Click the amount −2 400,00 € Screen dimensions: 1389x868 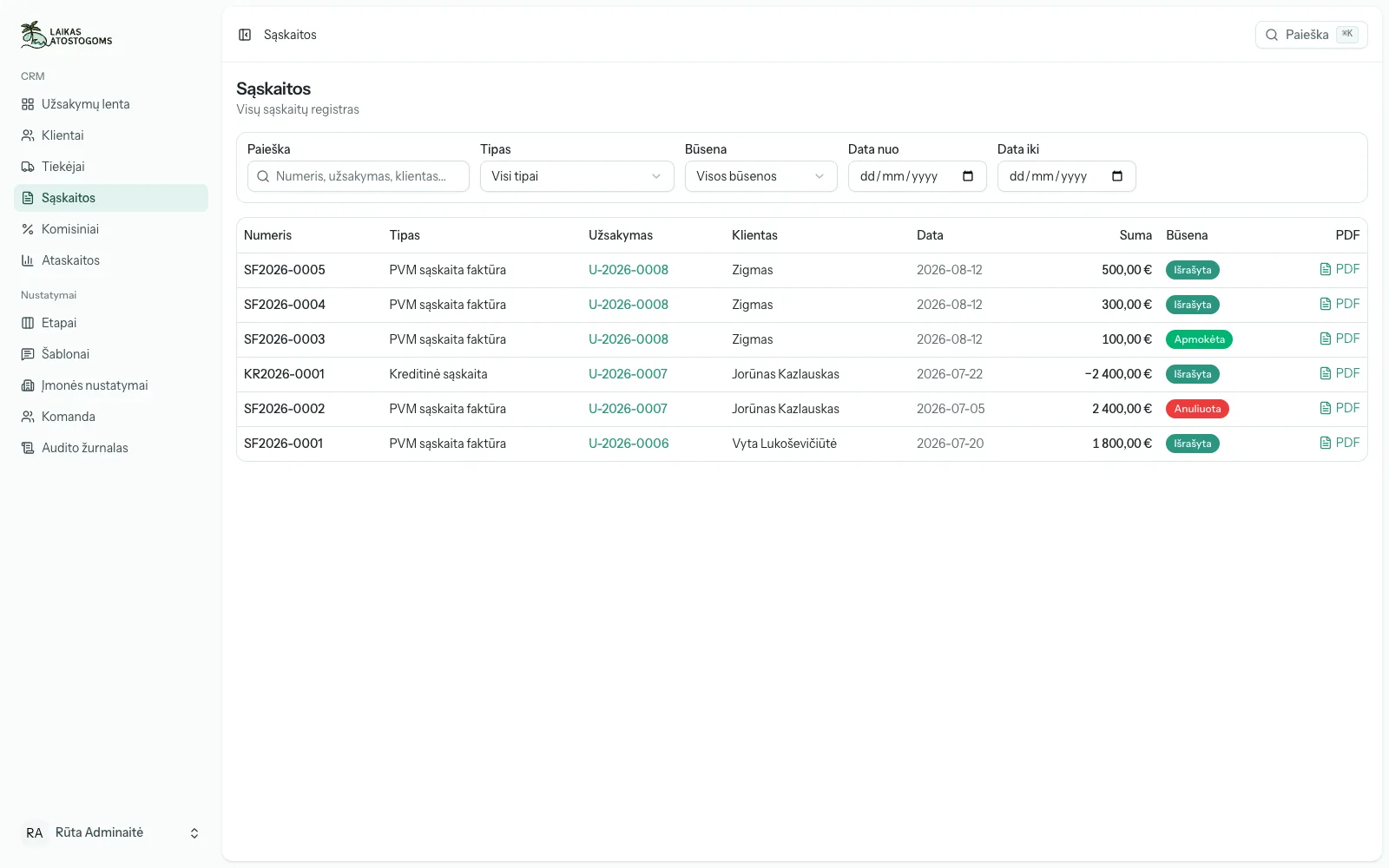[x=1118, y=374]
